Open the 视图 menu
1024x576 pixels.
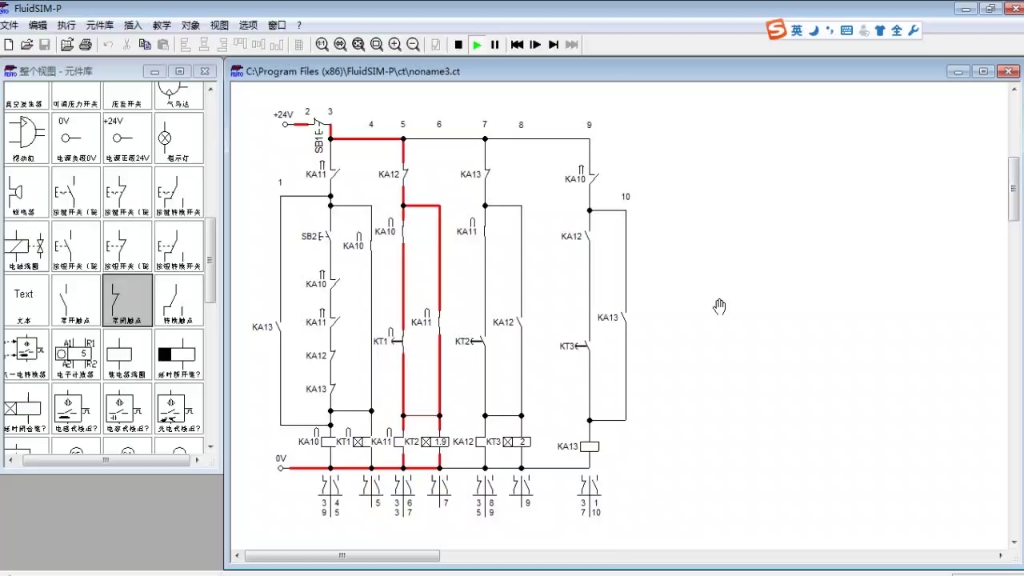(x=219, y=25)
